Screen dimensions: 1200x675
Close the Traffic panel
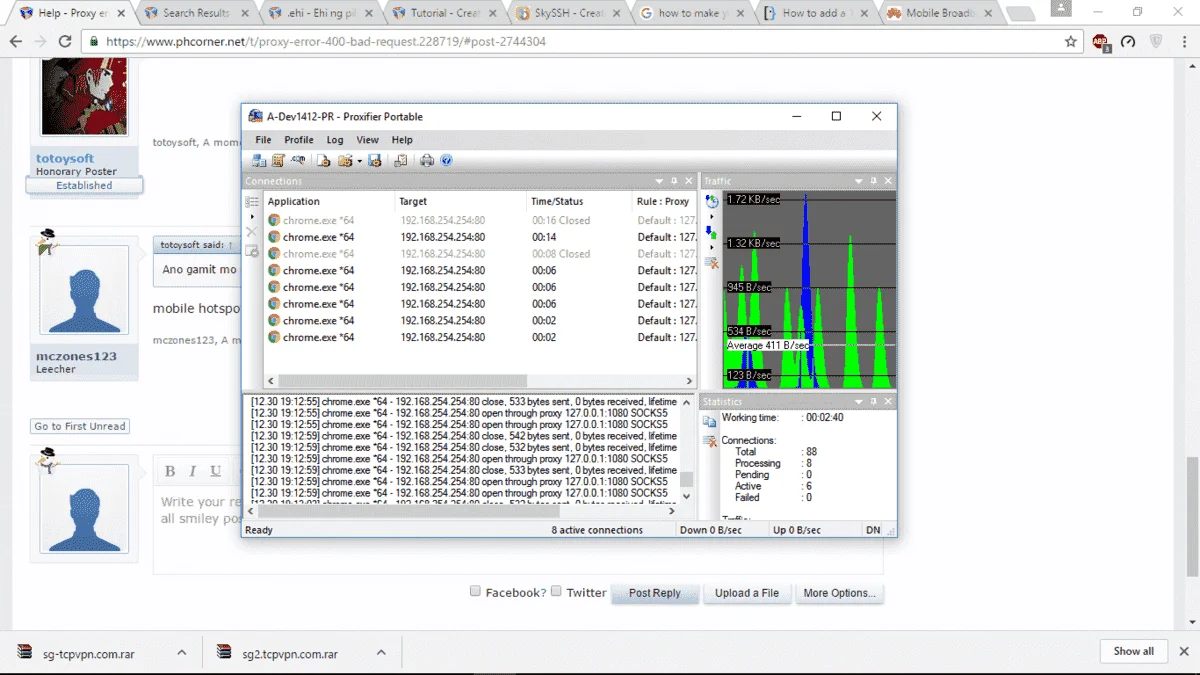click(x=888, y=181)
